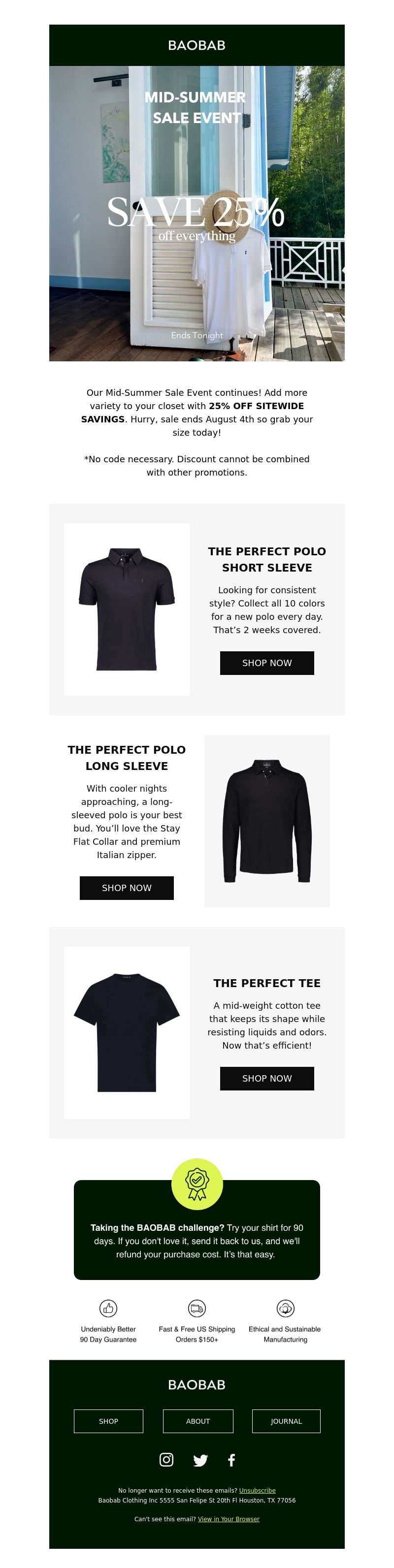394x1568 pixels.
Task: Shop now for the short sleeve polo
Action: coord(267,663)
